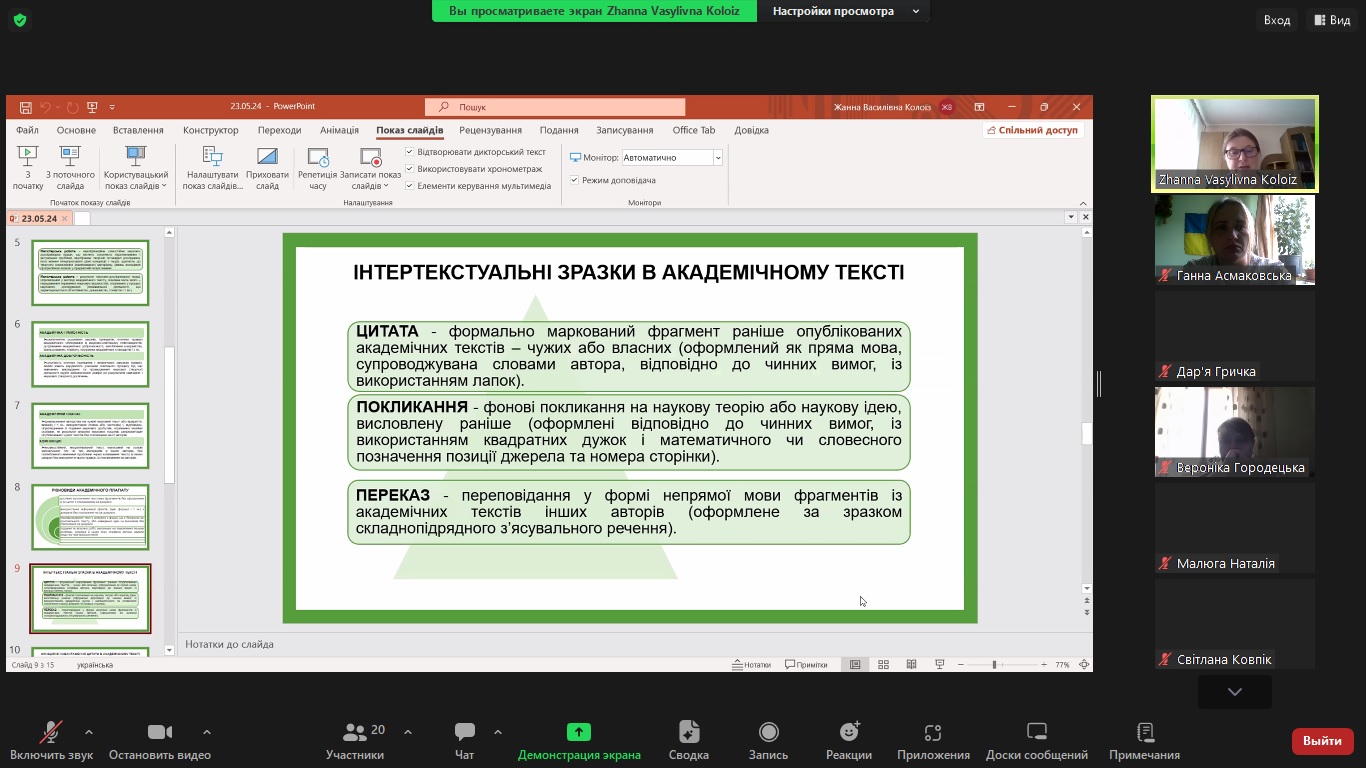Open Zoom Participants panel
This screenshot has height=768, width=1366.
click(x=355, y=741)
